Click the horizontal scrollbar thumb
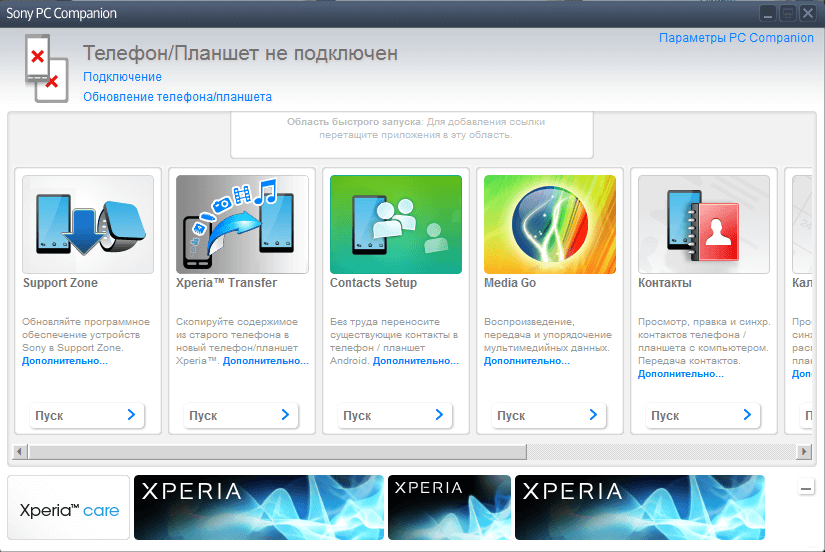 (x=277, y=451)
